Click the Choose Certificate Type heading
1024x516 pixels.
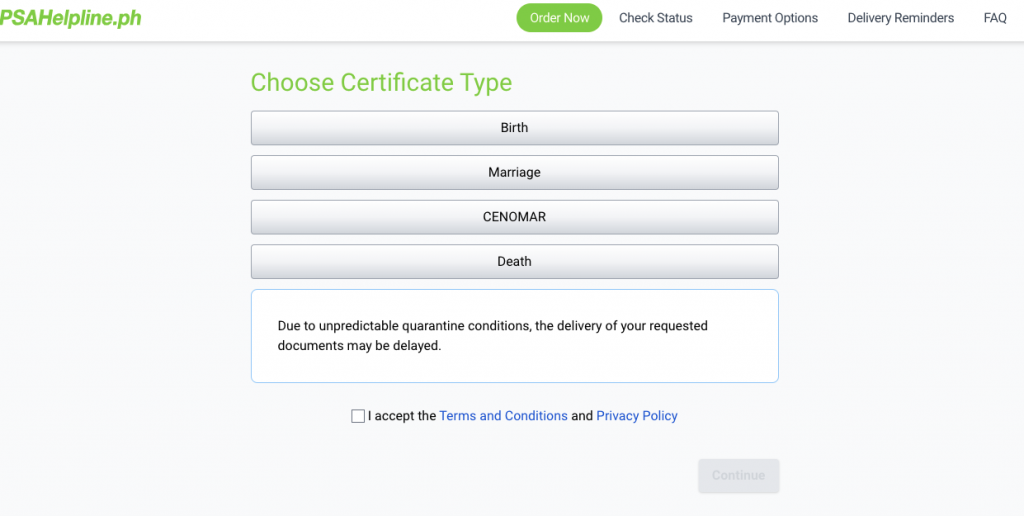tap(381, 83)
